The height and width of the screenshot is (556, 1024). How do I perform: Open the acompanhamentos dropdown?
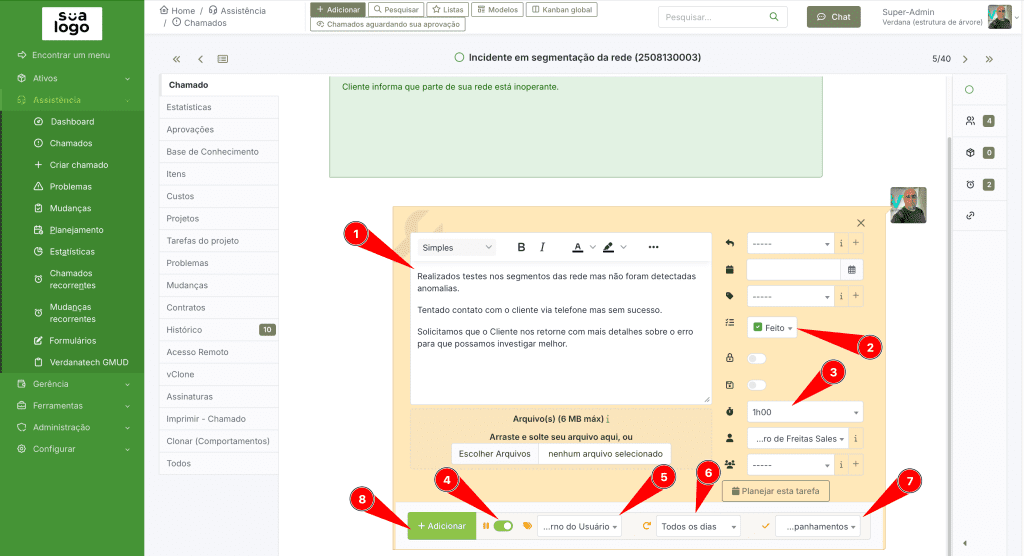click(x=818, y=526)
